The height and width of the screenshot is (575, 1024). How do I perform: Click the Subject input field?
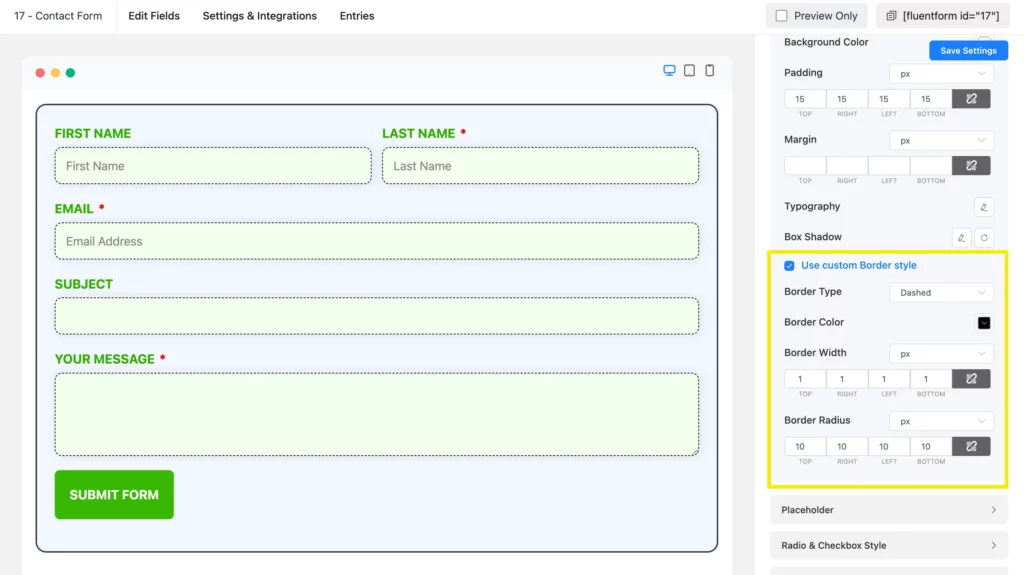(x=377, y=316)
